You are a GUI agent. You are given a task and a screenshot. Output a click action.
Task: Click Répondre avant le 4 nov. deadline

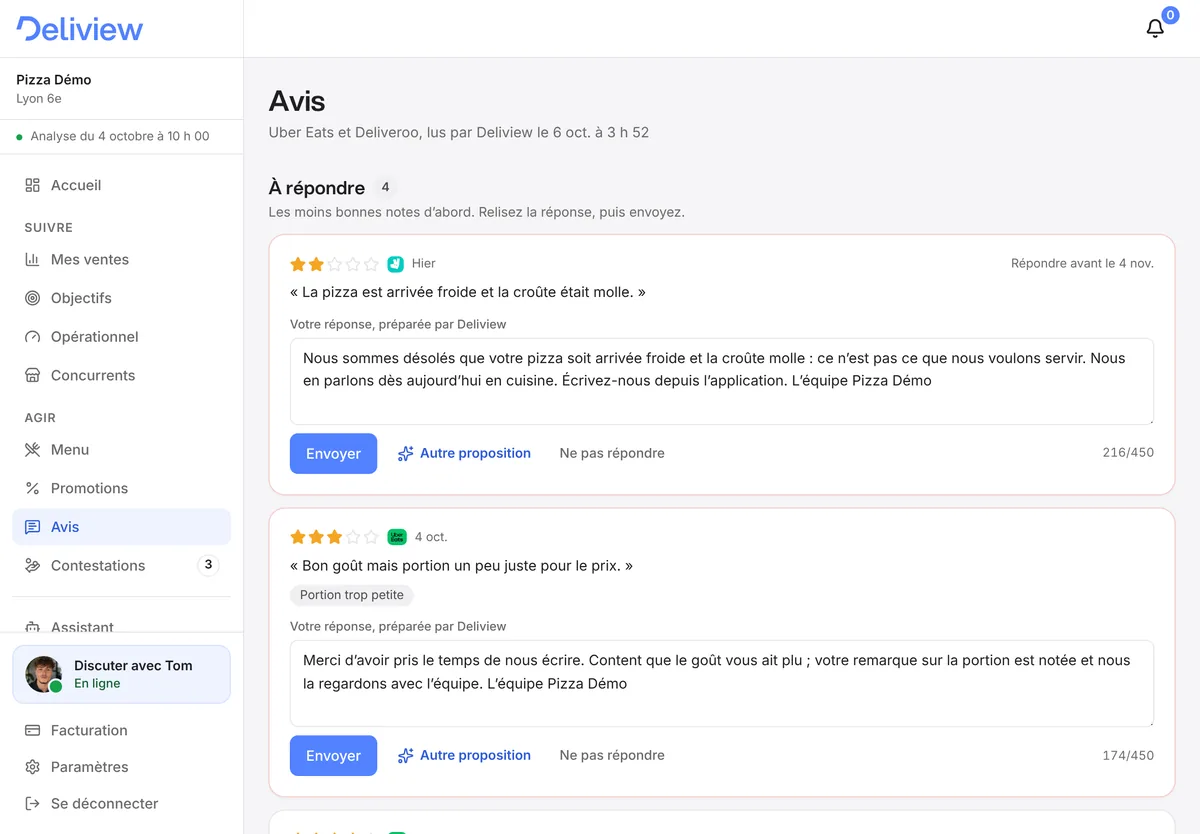tap(1082, 263)
